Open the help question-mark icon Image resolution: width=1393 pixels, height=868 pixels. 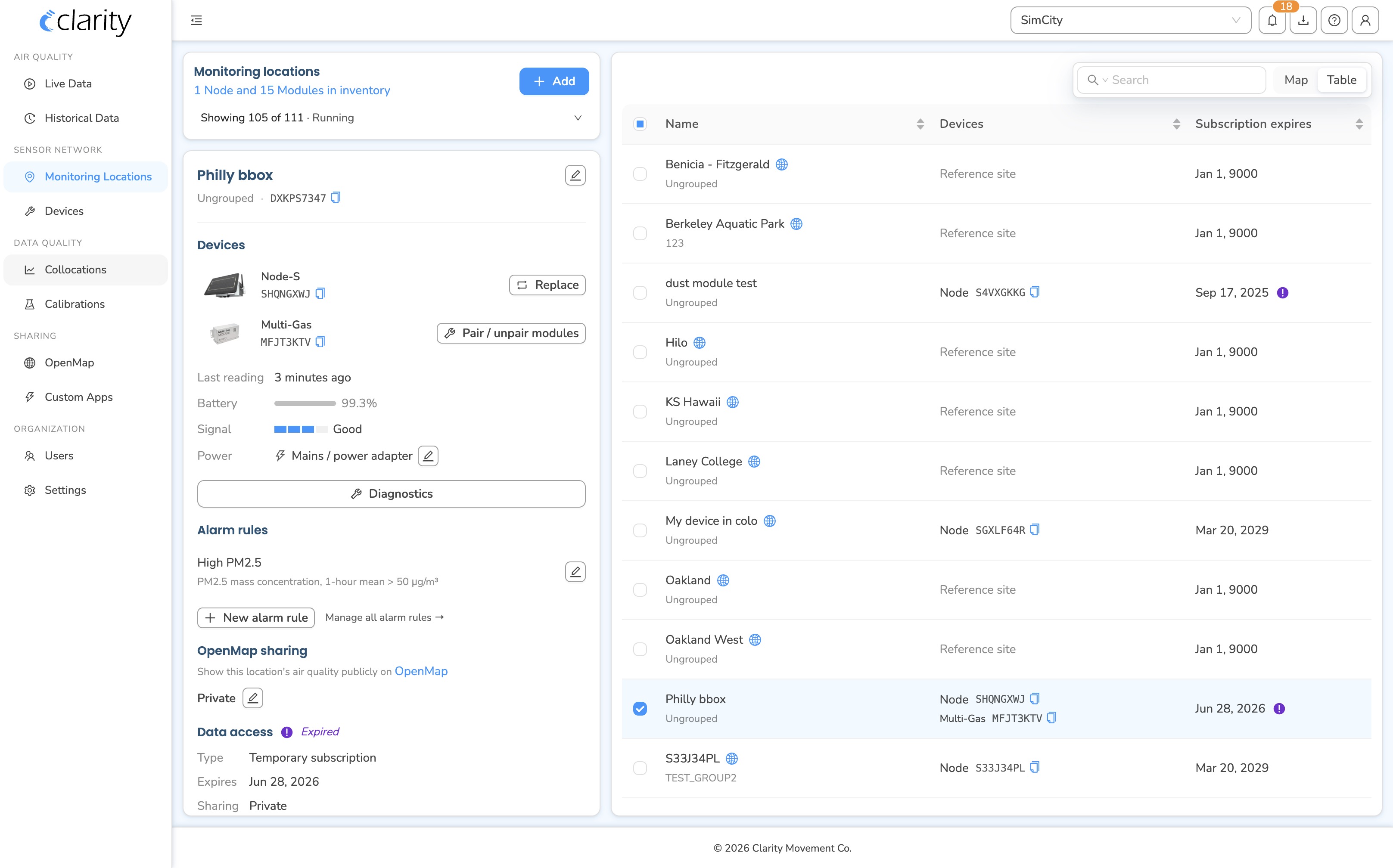1334,21
